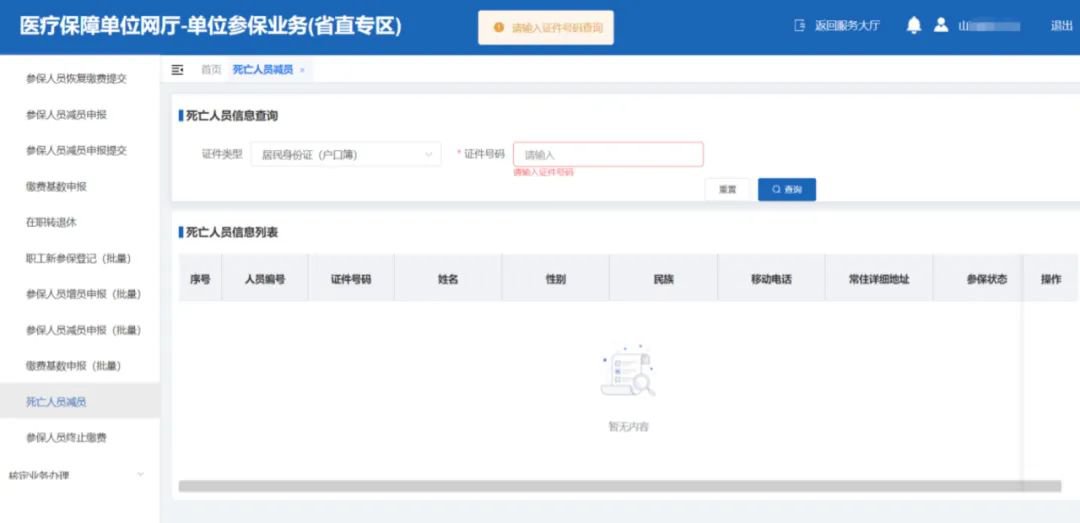Open 参保人员减员申报（批量） menu item
This screenshot has height=523, width=1080.
coord(83,330)
